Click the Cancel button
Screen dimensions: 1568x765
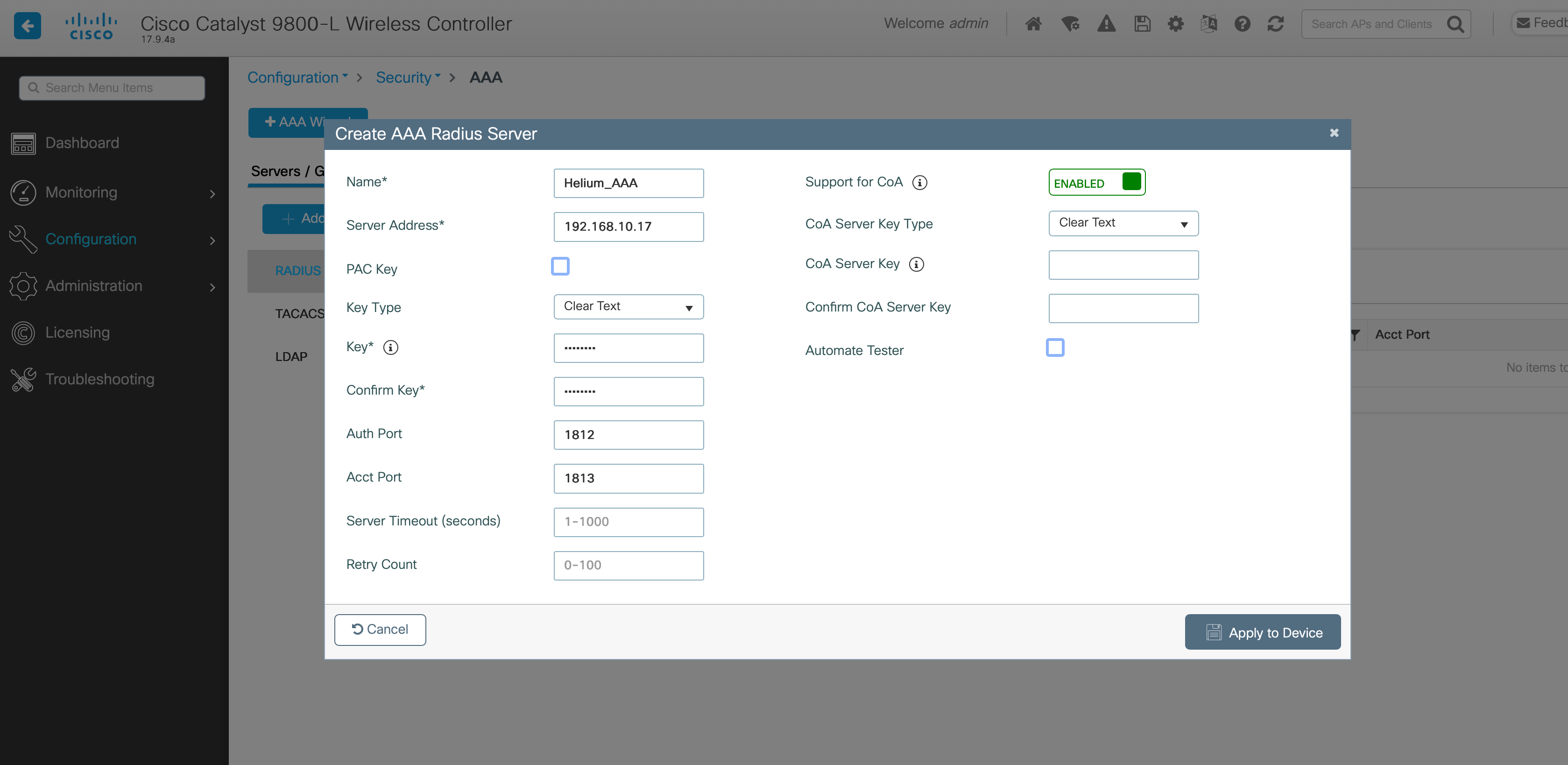click(x=380, y=629)
